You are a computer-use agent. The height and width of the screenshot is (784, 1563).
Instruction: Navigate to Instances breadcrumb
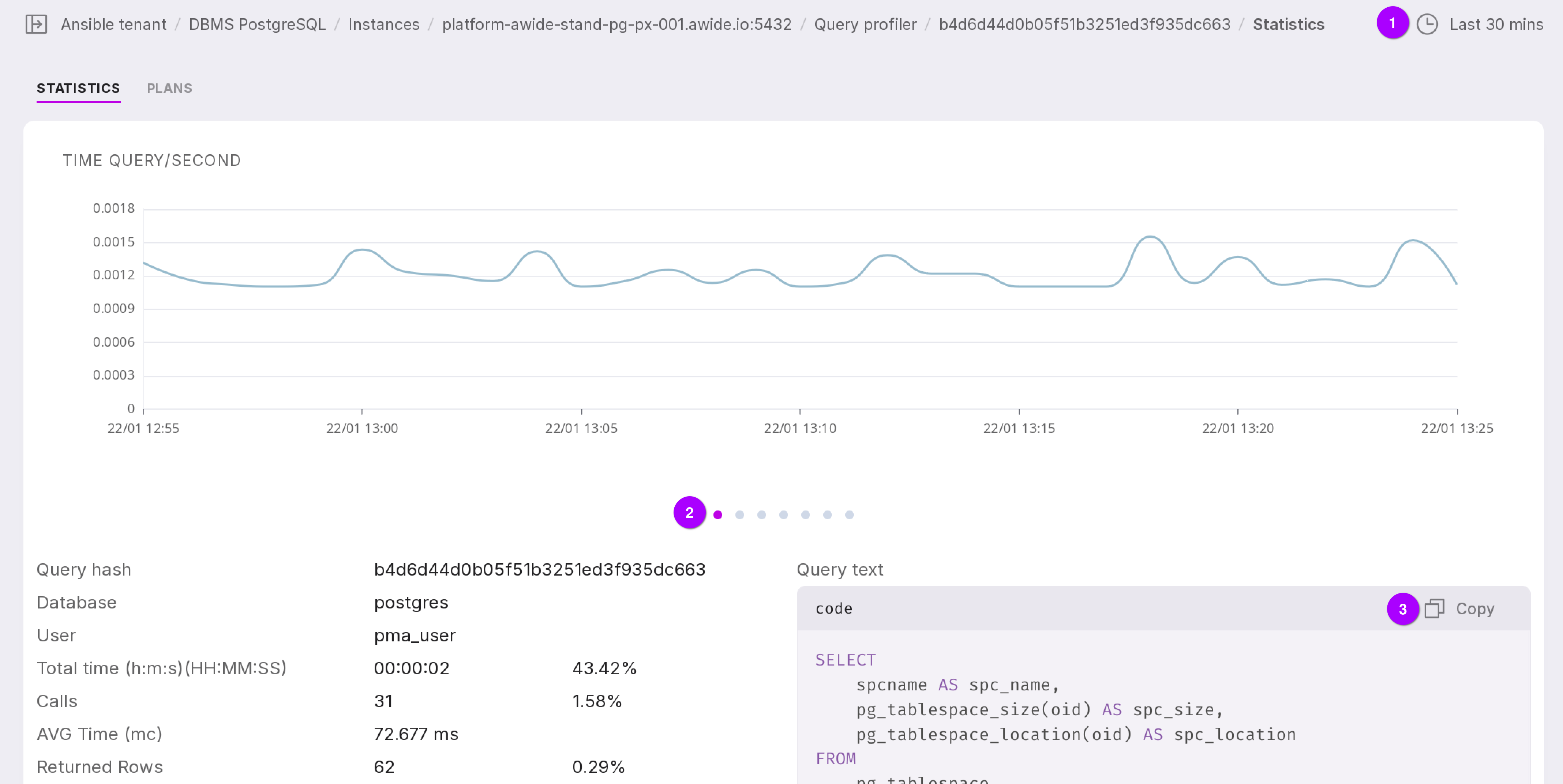point(383,24)
